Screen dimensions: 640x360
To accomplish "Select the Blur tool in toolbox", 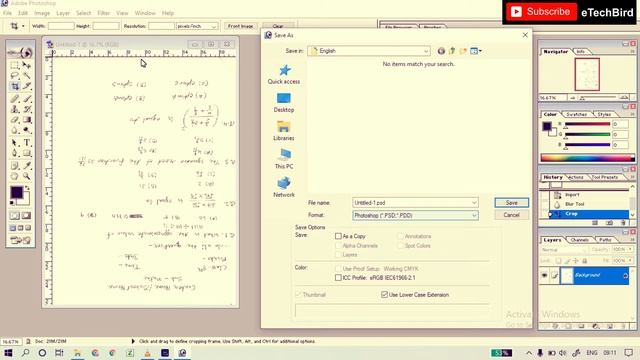I will (15, 130).
